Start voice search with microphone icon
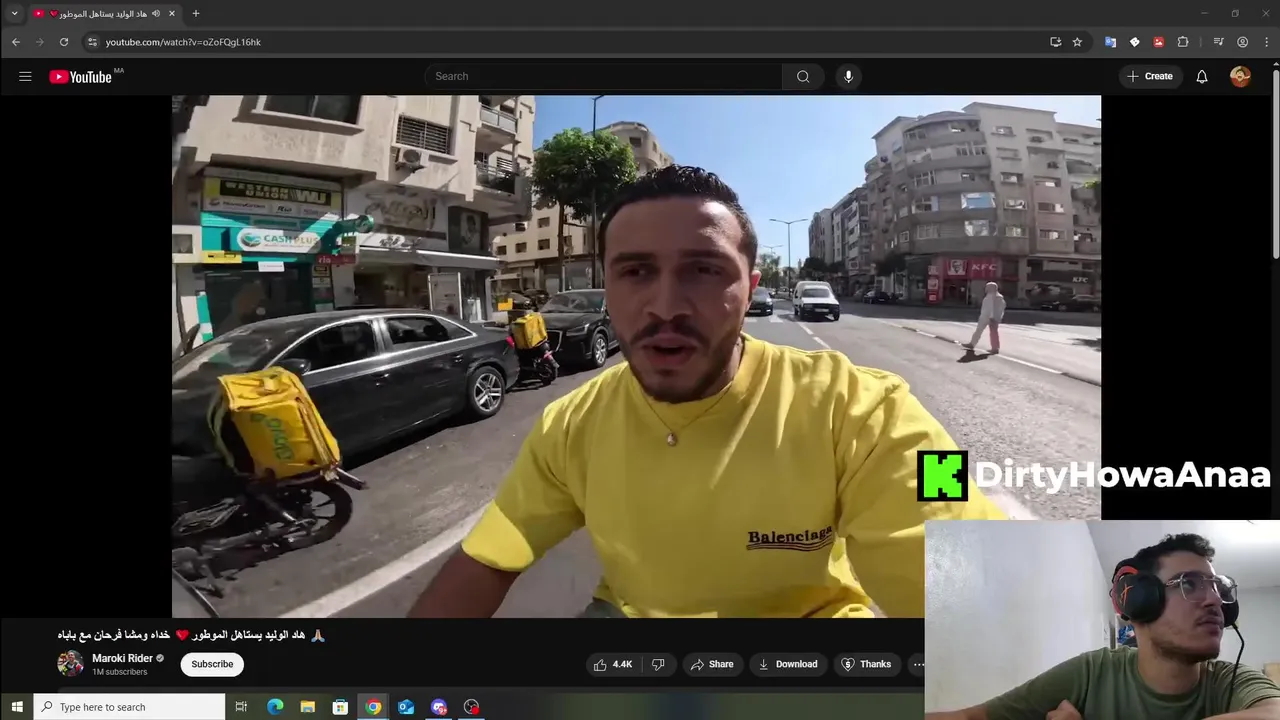The width and height of the screenshot is (1280, 720). pyautogui.click(x=848, y=76)
